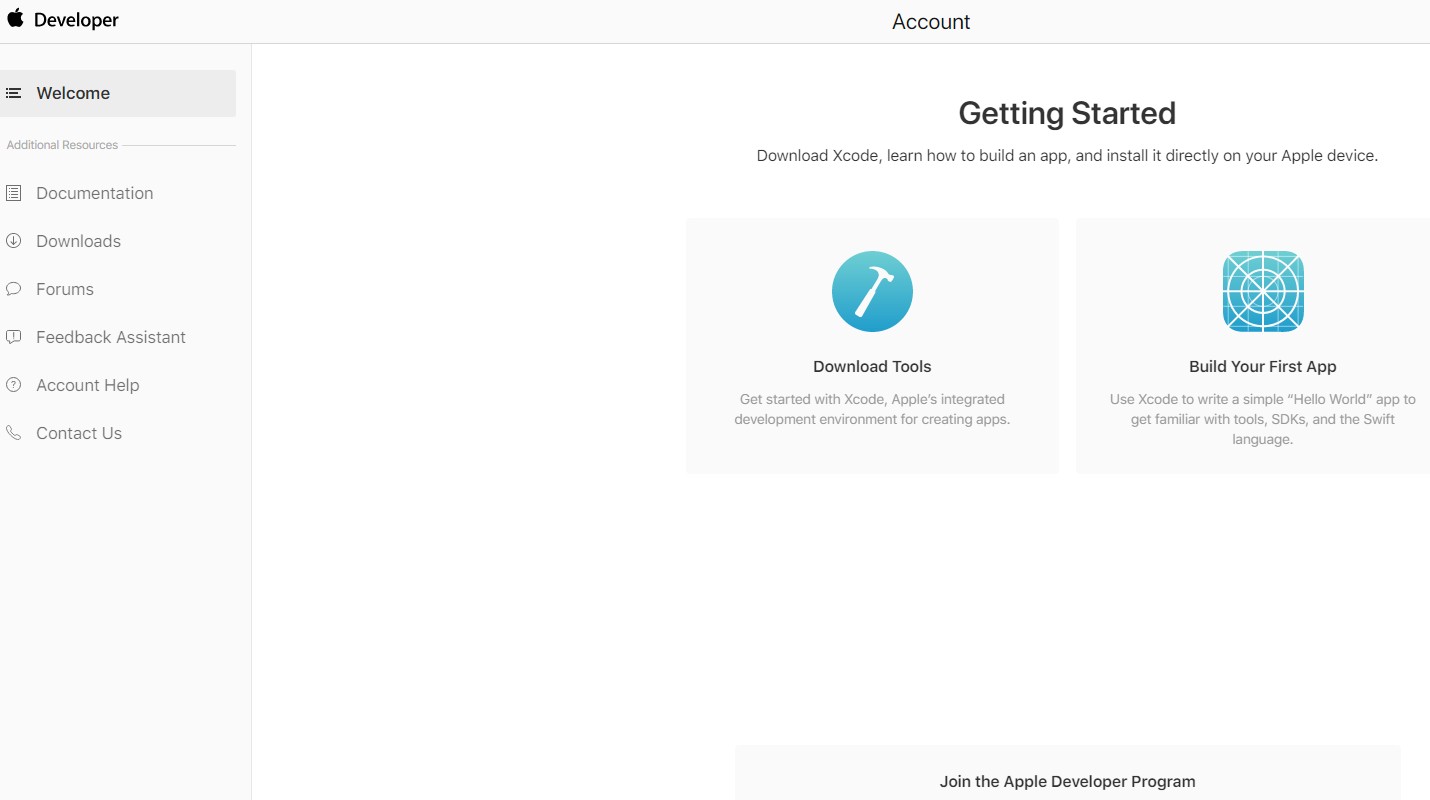Click the Hello World description text

pos(1263,419)
